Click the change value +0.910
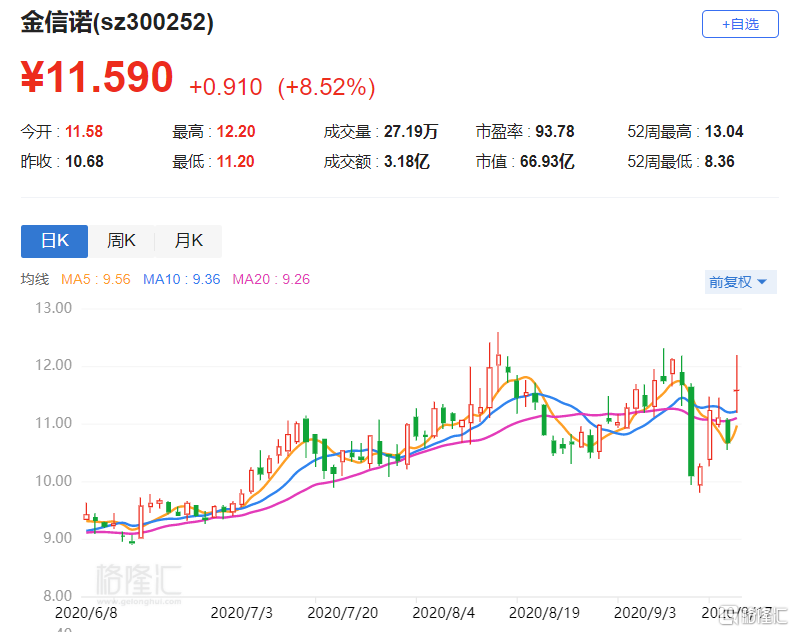The height and width of the screenshot is (632, 794). tap(226, 87)
